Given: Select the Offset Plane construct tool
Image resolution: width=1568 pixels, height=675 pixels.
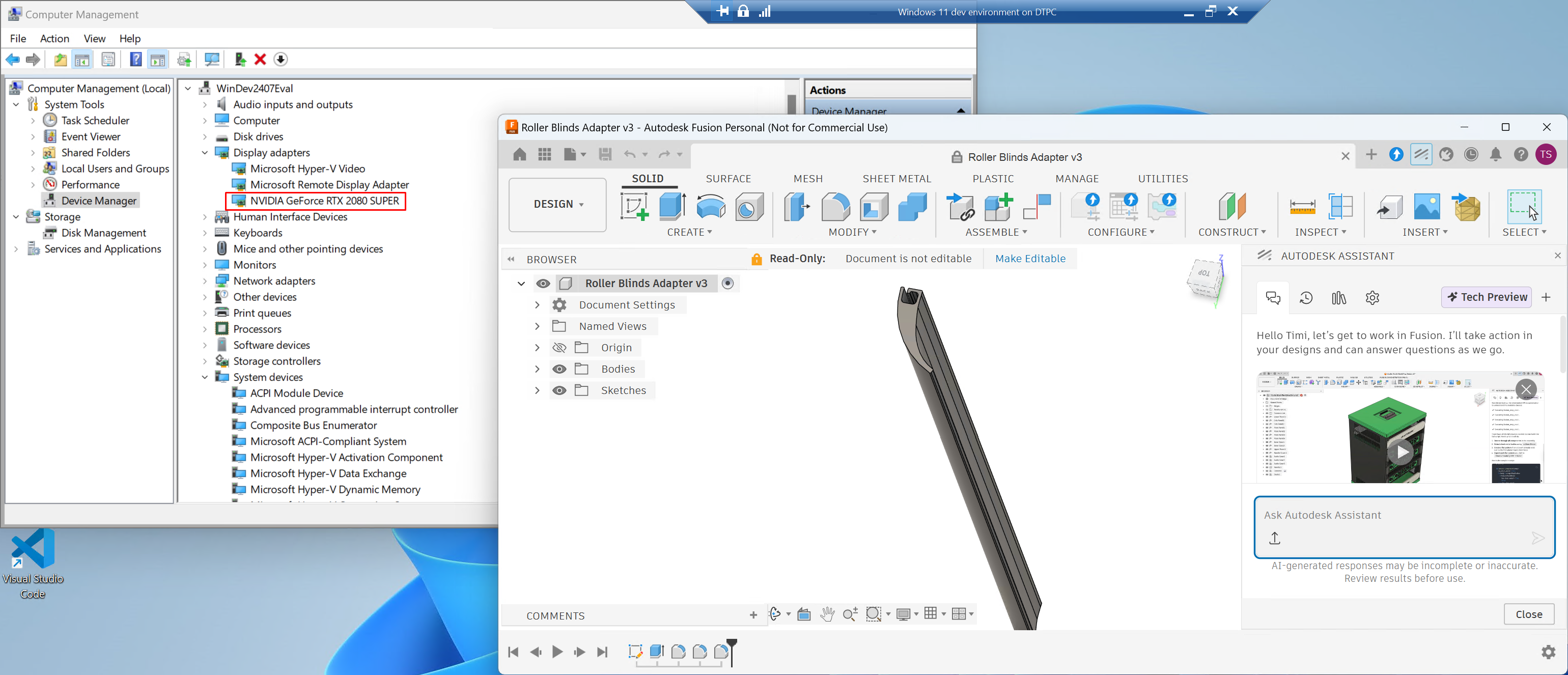Looking at the screenshot, I should [1233, 207].
